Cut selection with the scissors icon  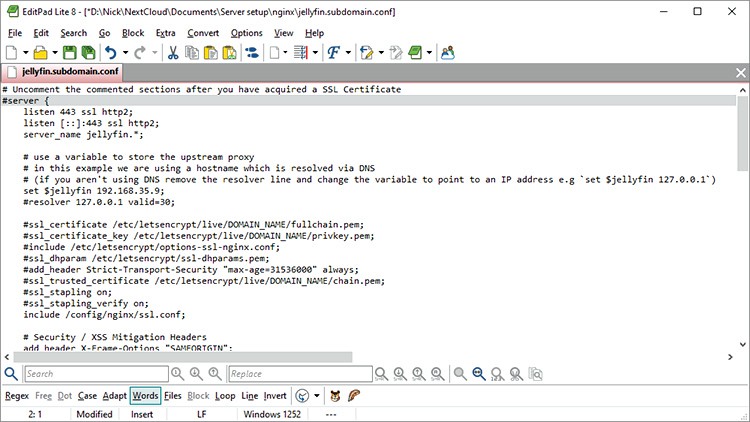(173, 53)
